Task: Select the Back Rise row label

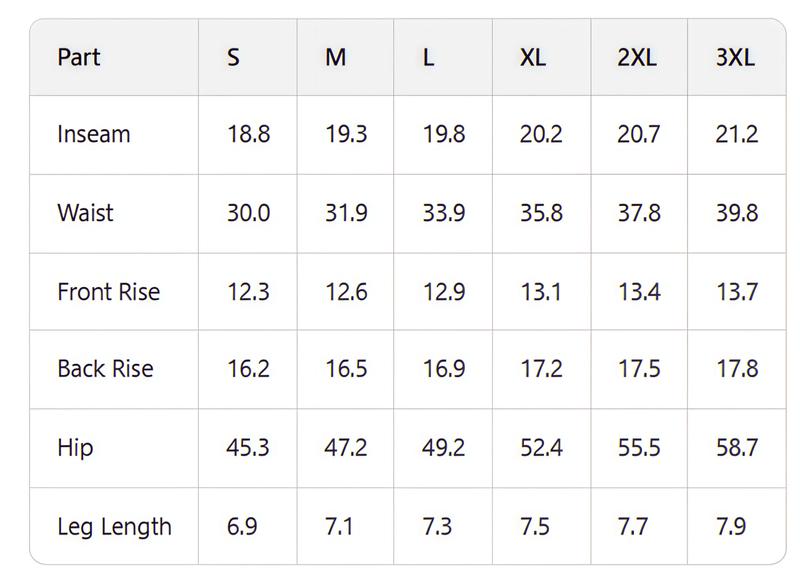Action: tap(105, 369)
